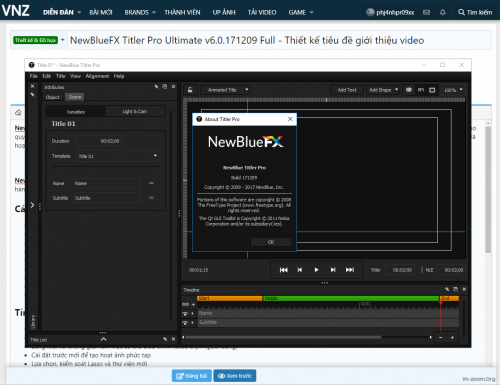Select the orange Start segment in the timeline
This screenshot has height=386, width=500.
coord(229,298)
